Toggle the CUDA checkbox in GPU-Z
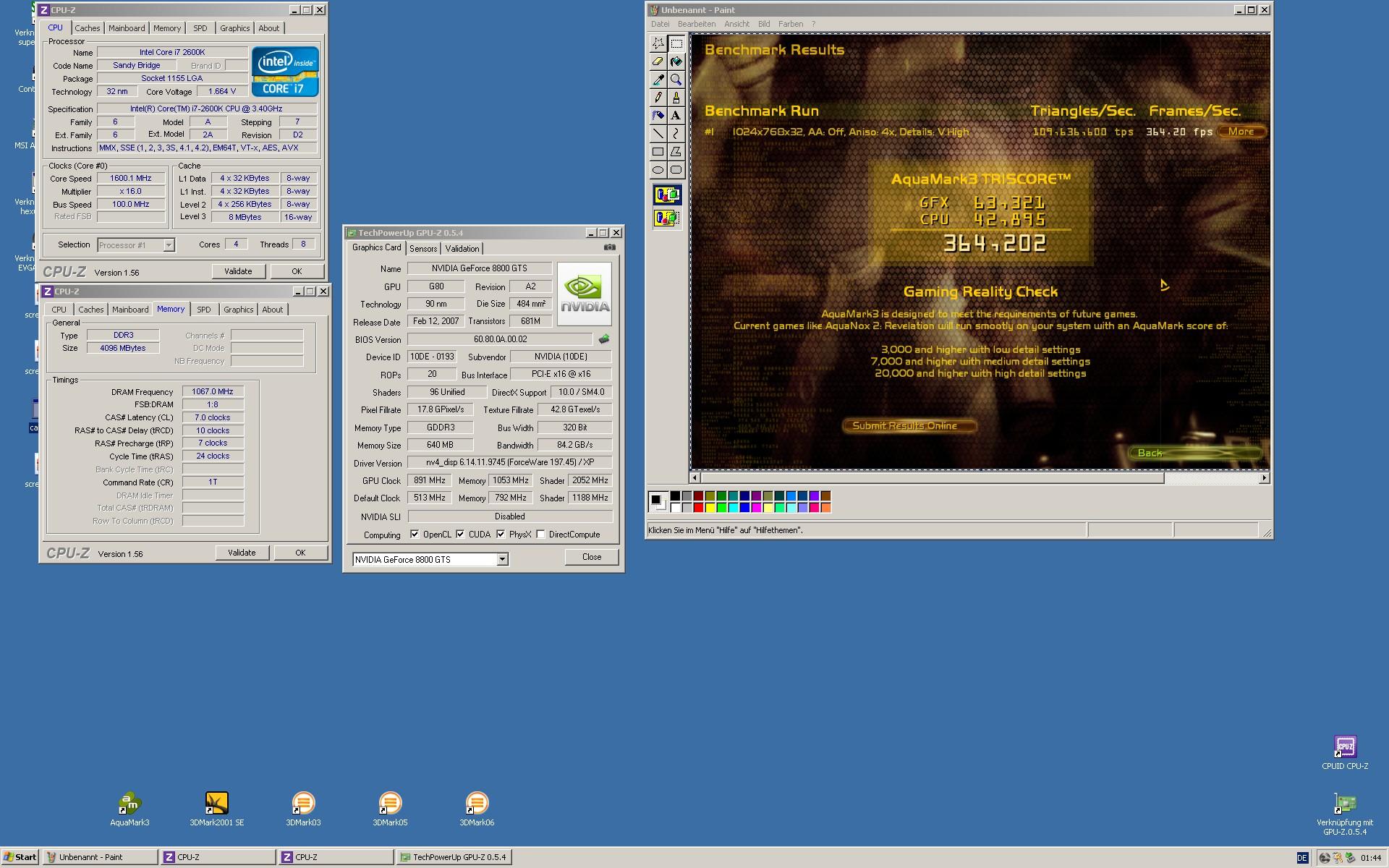This screenshot has height=868, width=1389. (460, 535)
